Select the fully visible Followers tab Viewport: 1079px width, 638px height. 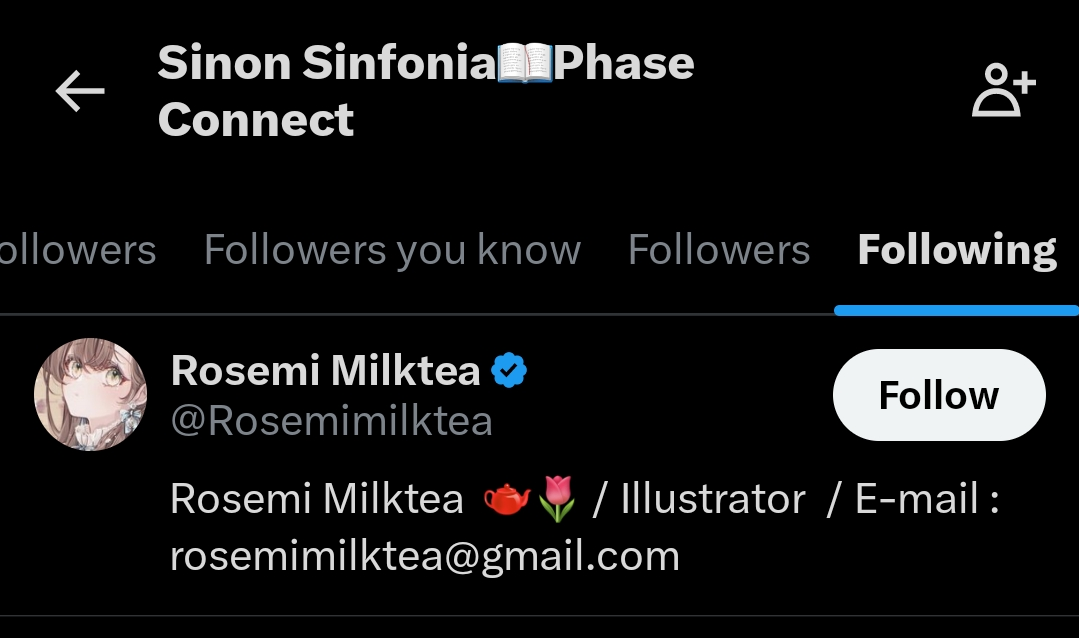[718, 250]
